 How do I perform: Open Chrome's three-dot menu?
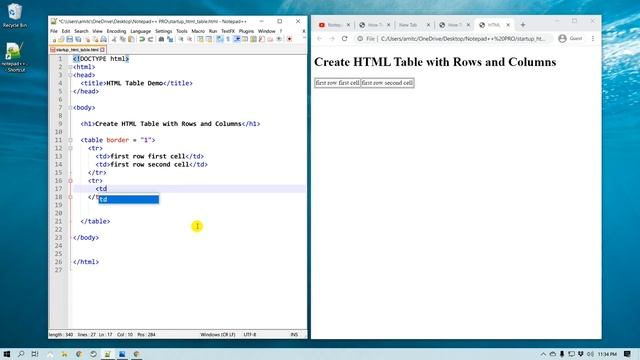click(593, 38)
